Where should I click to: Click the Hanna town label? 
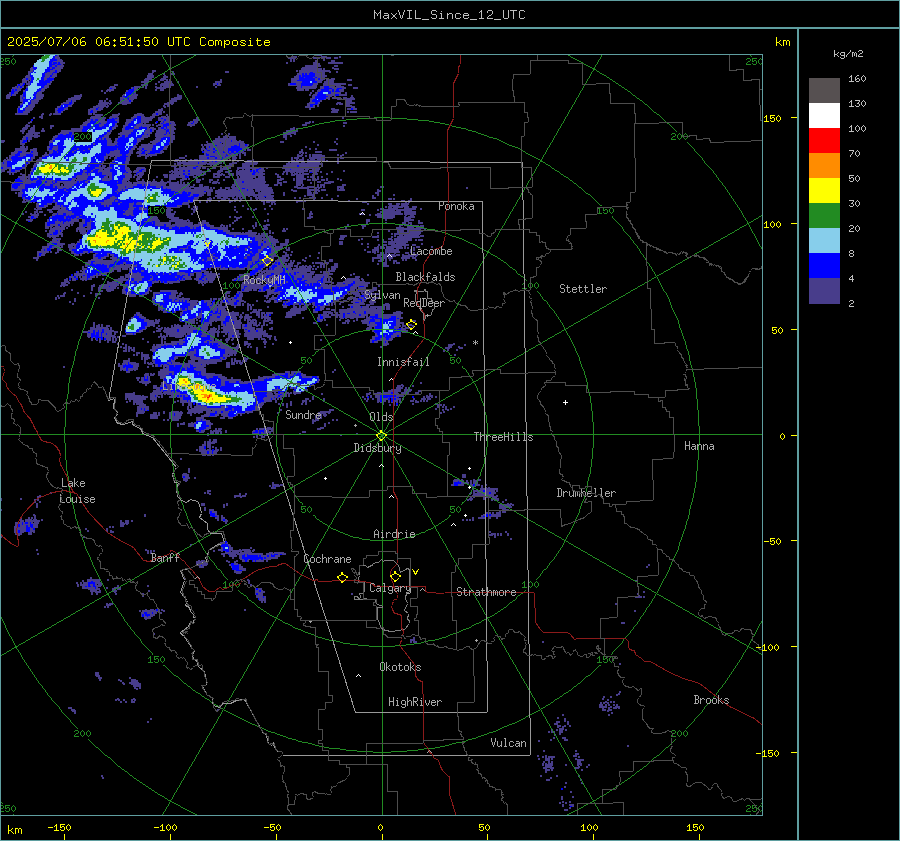click(x=699, y=446)
